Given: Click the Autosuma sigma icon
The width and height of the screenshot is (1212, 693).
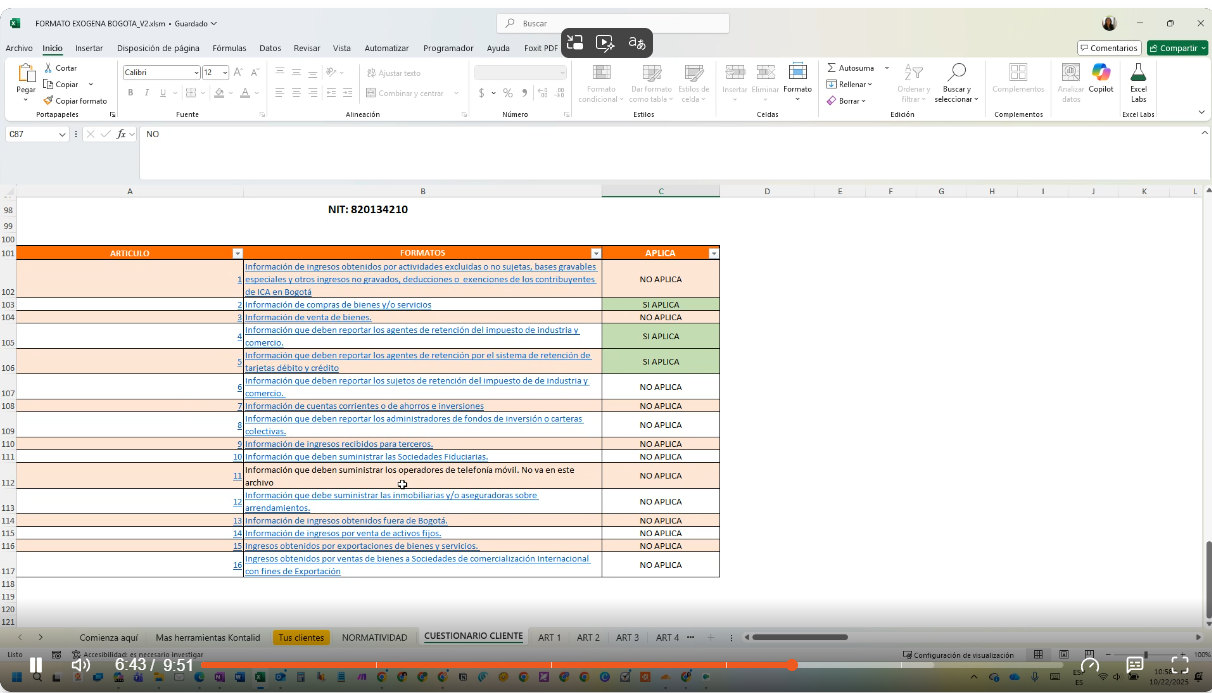Looking at the screenshot, I should tap(832, 68).
